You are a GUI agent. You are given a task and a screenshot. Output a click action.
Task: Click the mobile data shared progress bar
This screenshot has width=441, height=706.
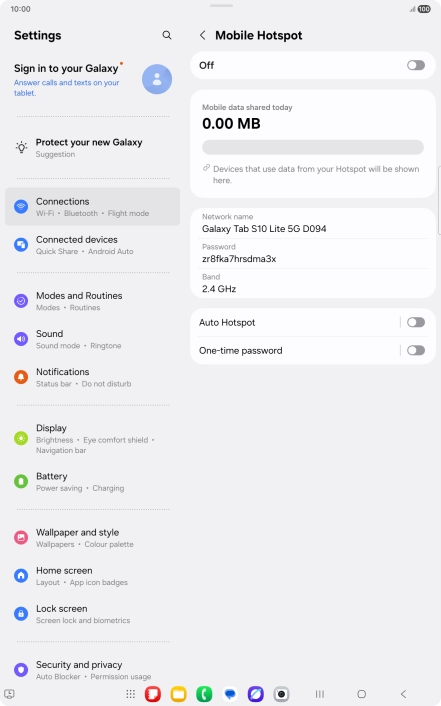pos(313,147)
